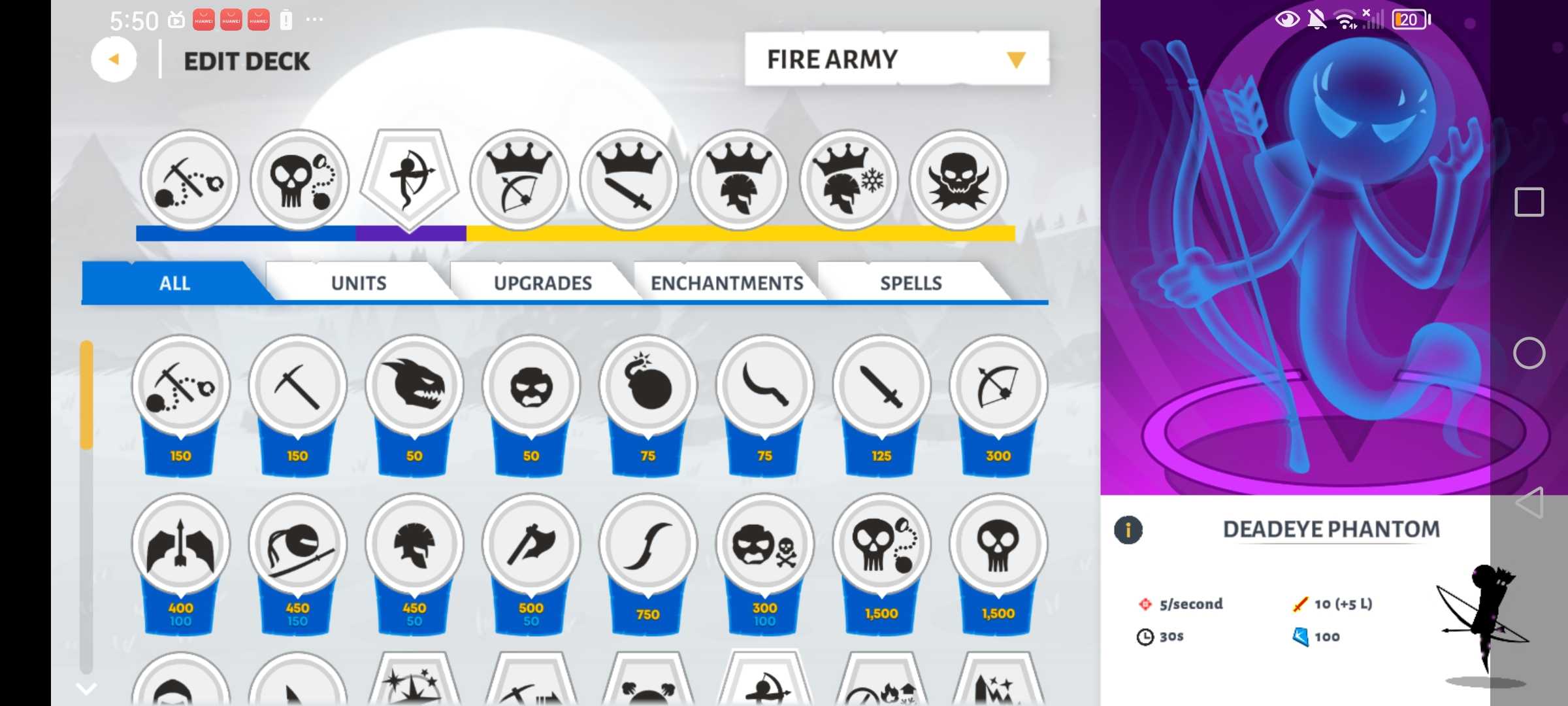Screen dimensions: 1568x706
Task: Select the crowned bow deck slot
Action: (519, 180)
